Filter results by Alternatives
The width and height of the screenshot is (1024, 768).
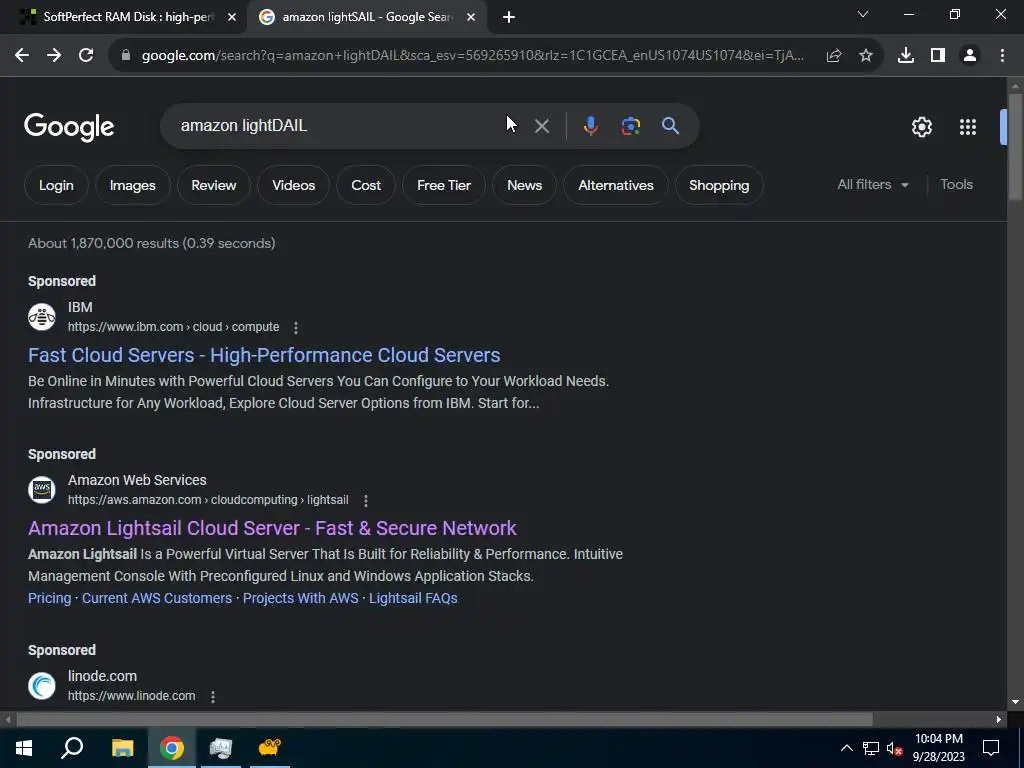coord(616,185)
